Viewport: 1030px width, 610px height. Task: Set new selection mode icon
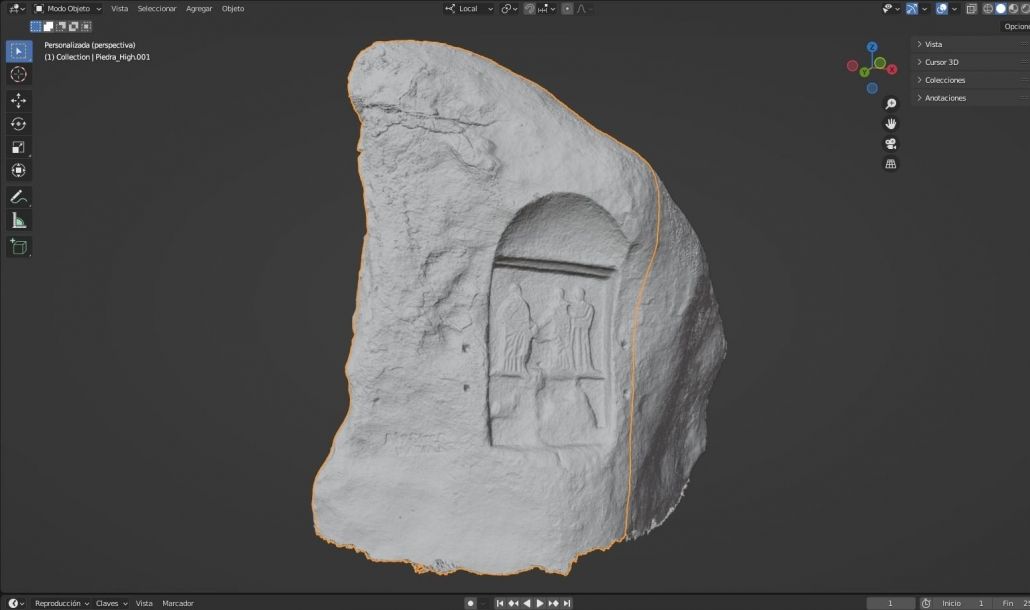pos(36,26)
